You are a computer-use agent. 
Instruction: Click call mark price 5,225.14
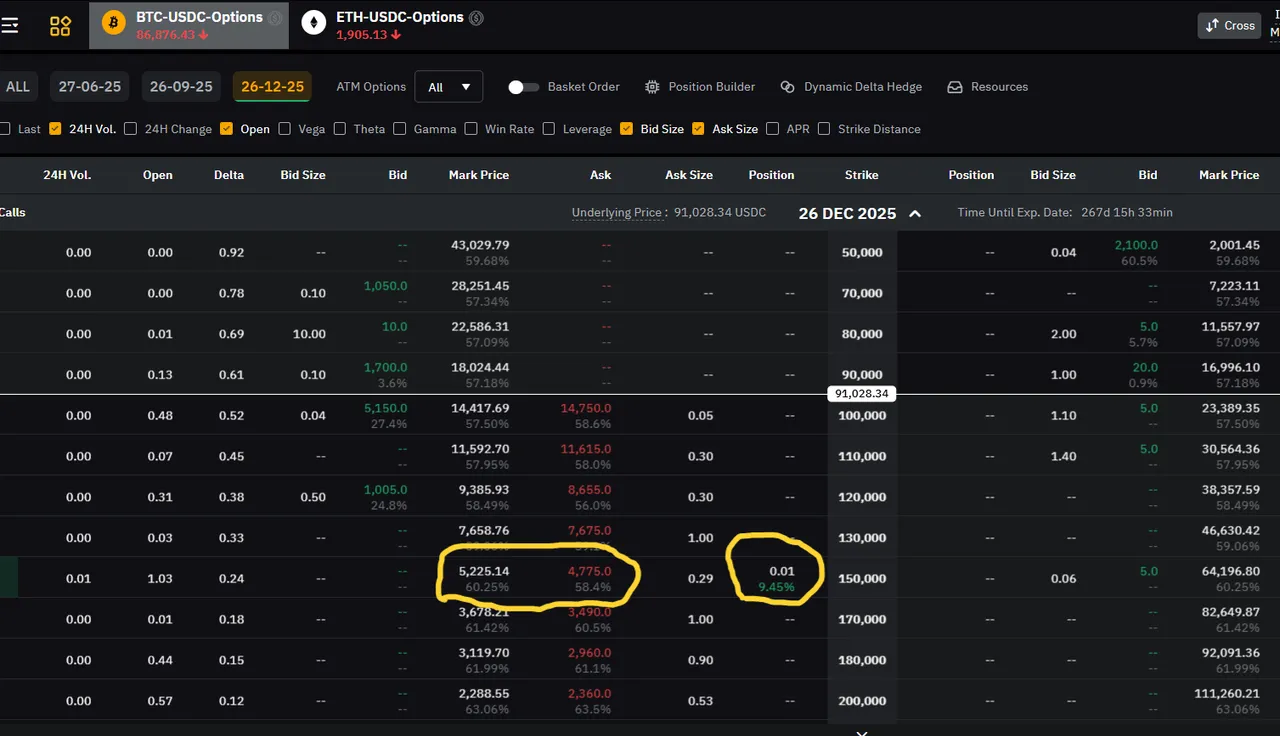(x=484, y=572)
